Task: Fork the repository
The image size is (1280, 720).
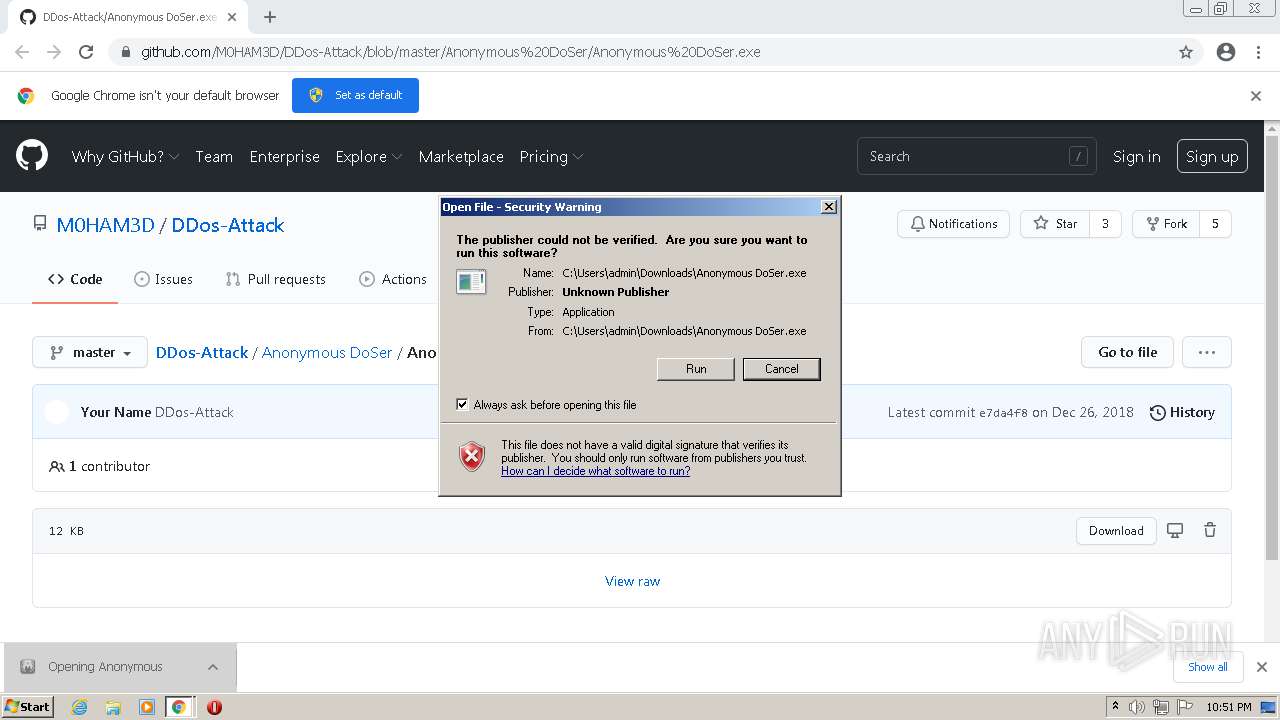Action: pyautogui.click(x=1166, y=224)
